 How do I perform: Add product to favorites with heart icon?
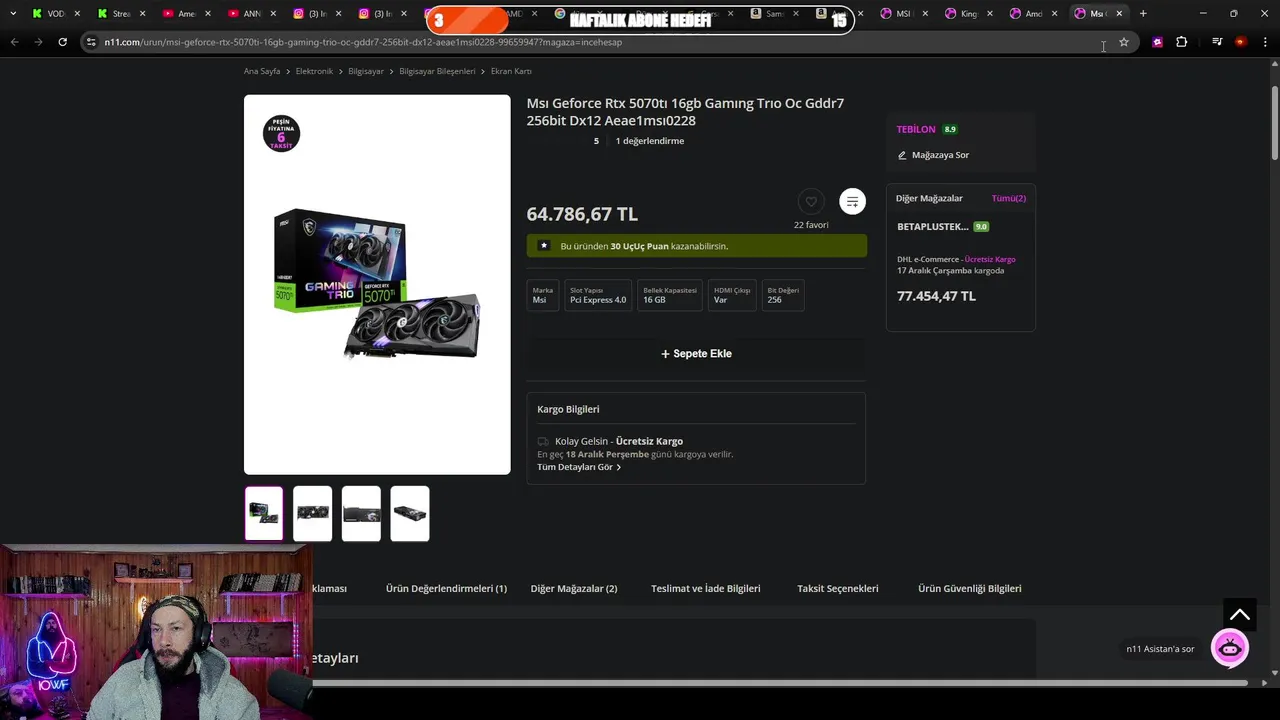(811, 201)
